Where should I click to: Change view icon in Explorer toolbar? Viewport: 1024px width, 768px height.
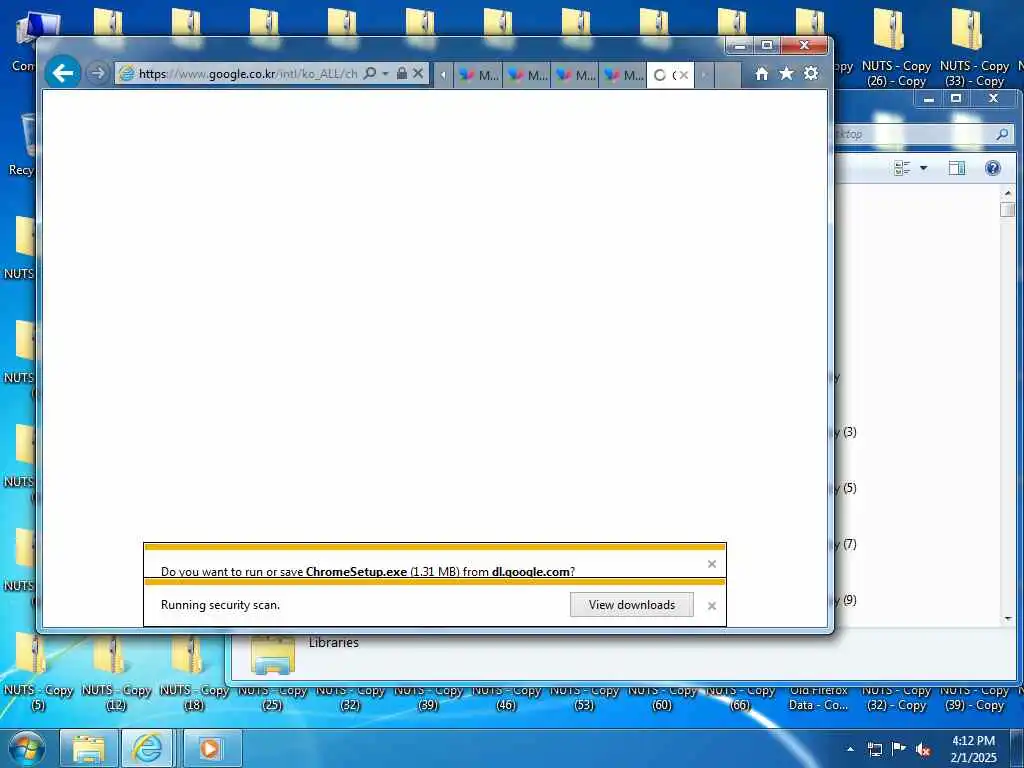(902, 168)
